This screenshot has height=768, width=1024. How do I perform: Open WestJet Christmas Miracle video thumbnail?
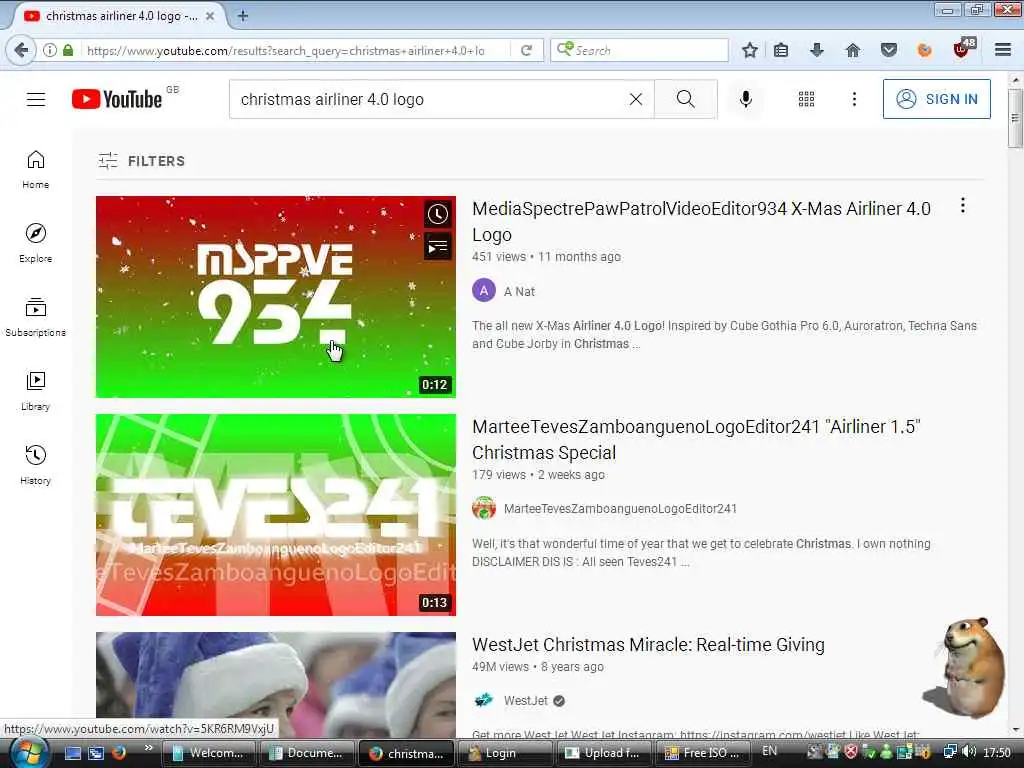[276, 684]
